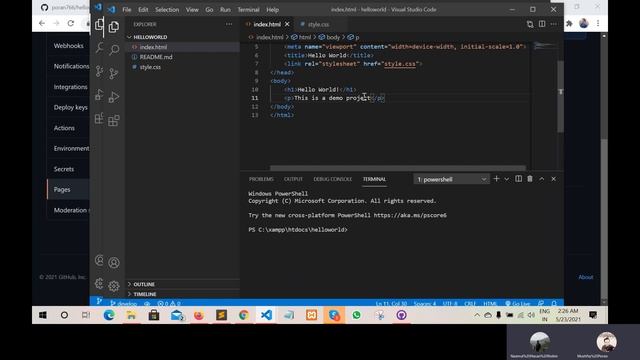This screenshot has height=360, width=640.
Task: Open the Explorer panel's more actions menu
Action: pyautogui.click(x=229, y=24)
